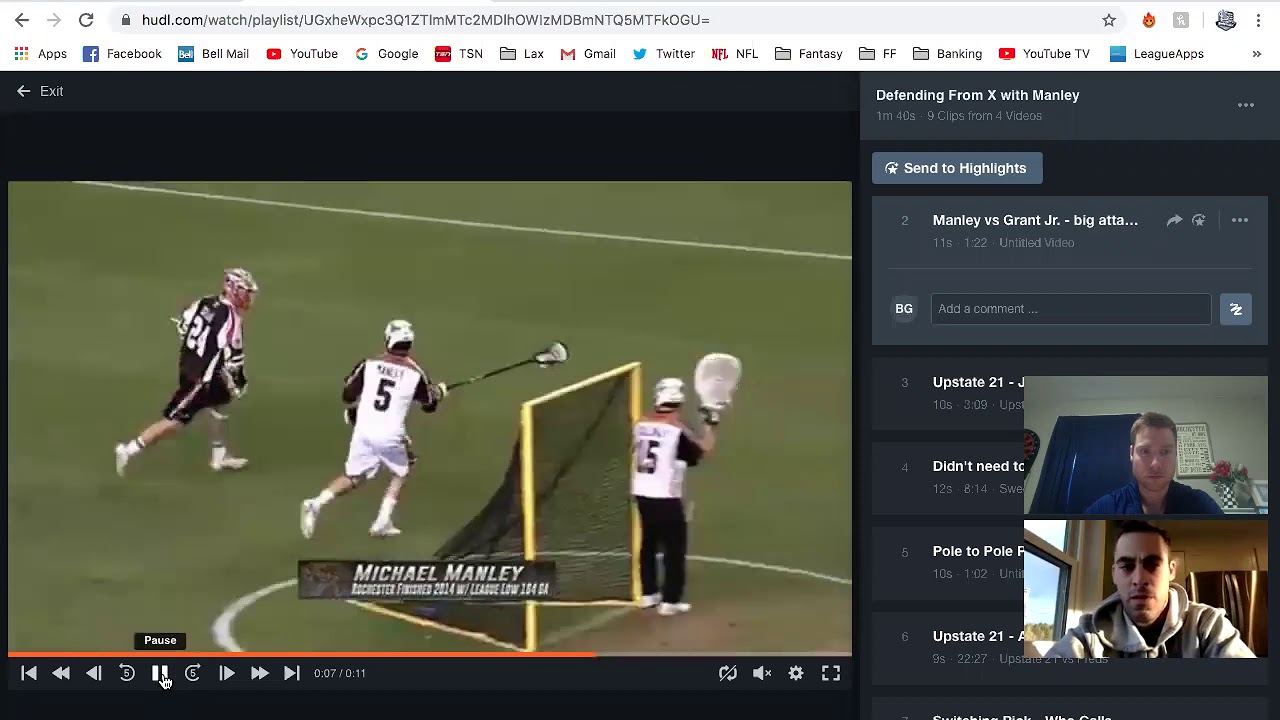Viewport: 1280px width, 720px height.
Task: Toggle the loop/autoplay icon in player controls
Action: [x=728, y=673]
